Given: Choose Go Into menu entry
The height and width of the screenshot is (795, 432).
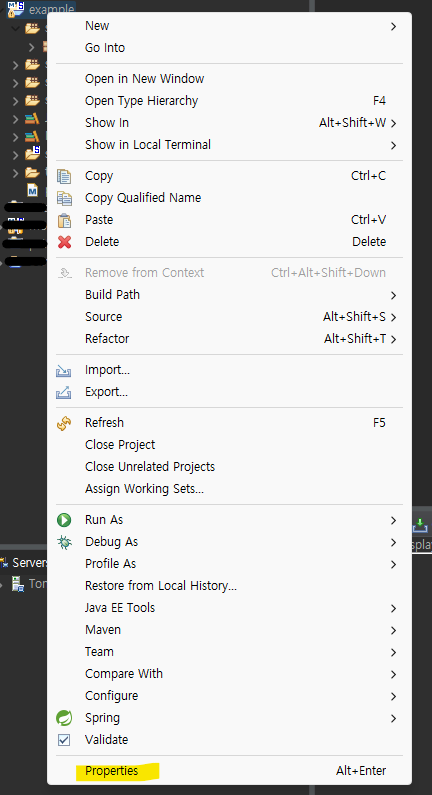Looking at the screenshot, I should [229, 48].
